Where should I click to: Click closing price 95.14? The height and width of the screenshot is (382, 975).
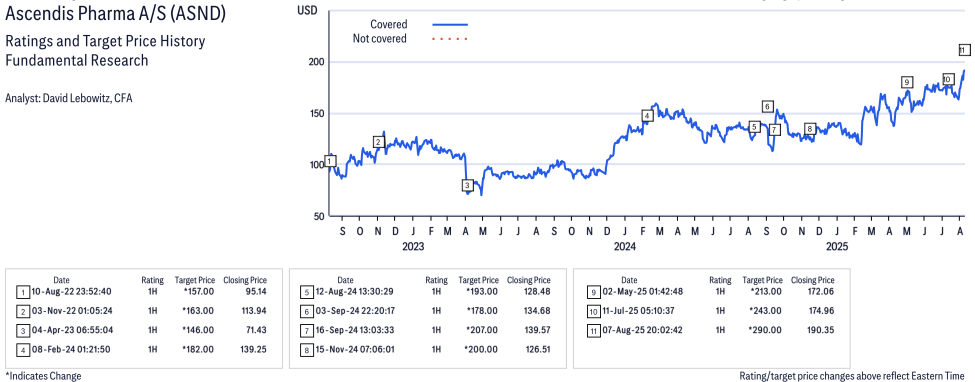click(x=256, y=291)
